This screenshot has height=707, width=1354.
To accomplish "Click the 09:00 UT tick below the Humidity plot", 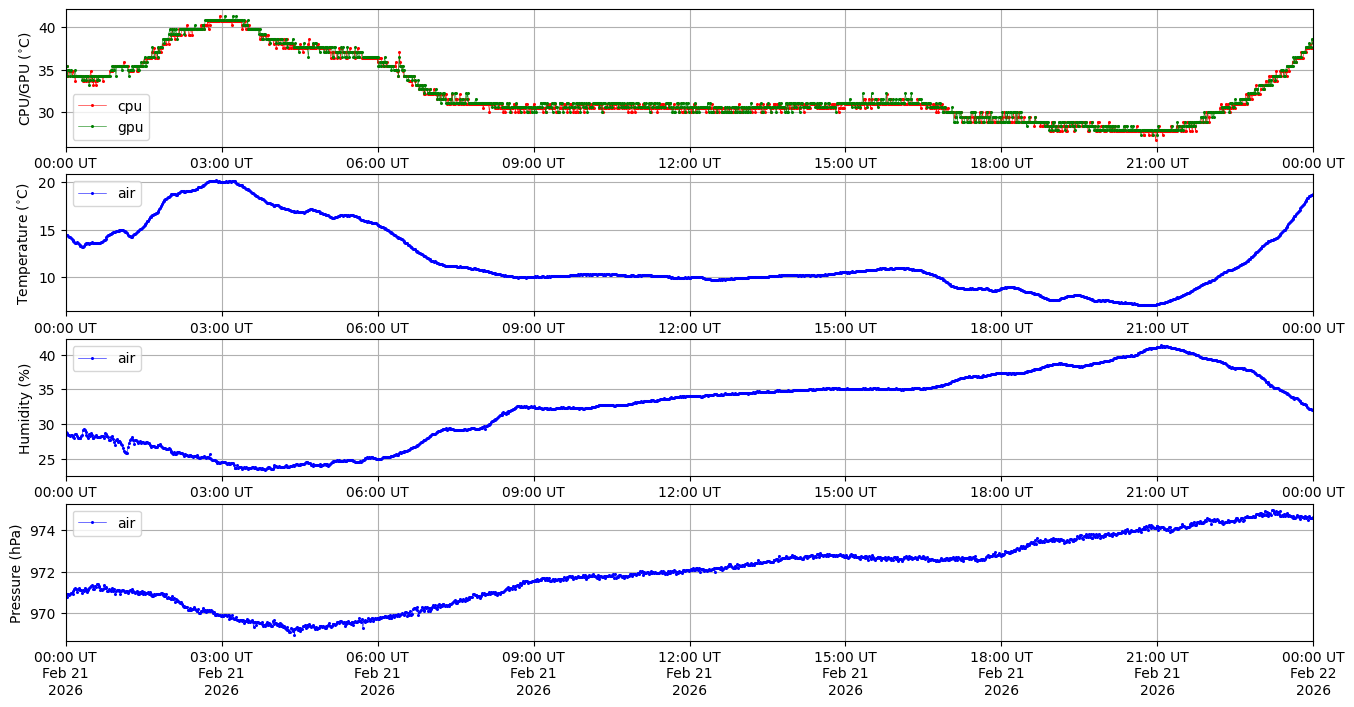I will (533, 492).
